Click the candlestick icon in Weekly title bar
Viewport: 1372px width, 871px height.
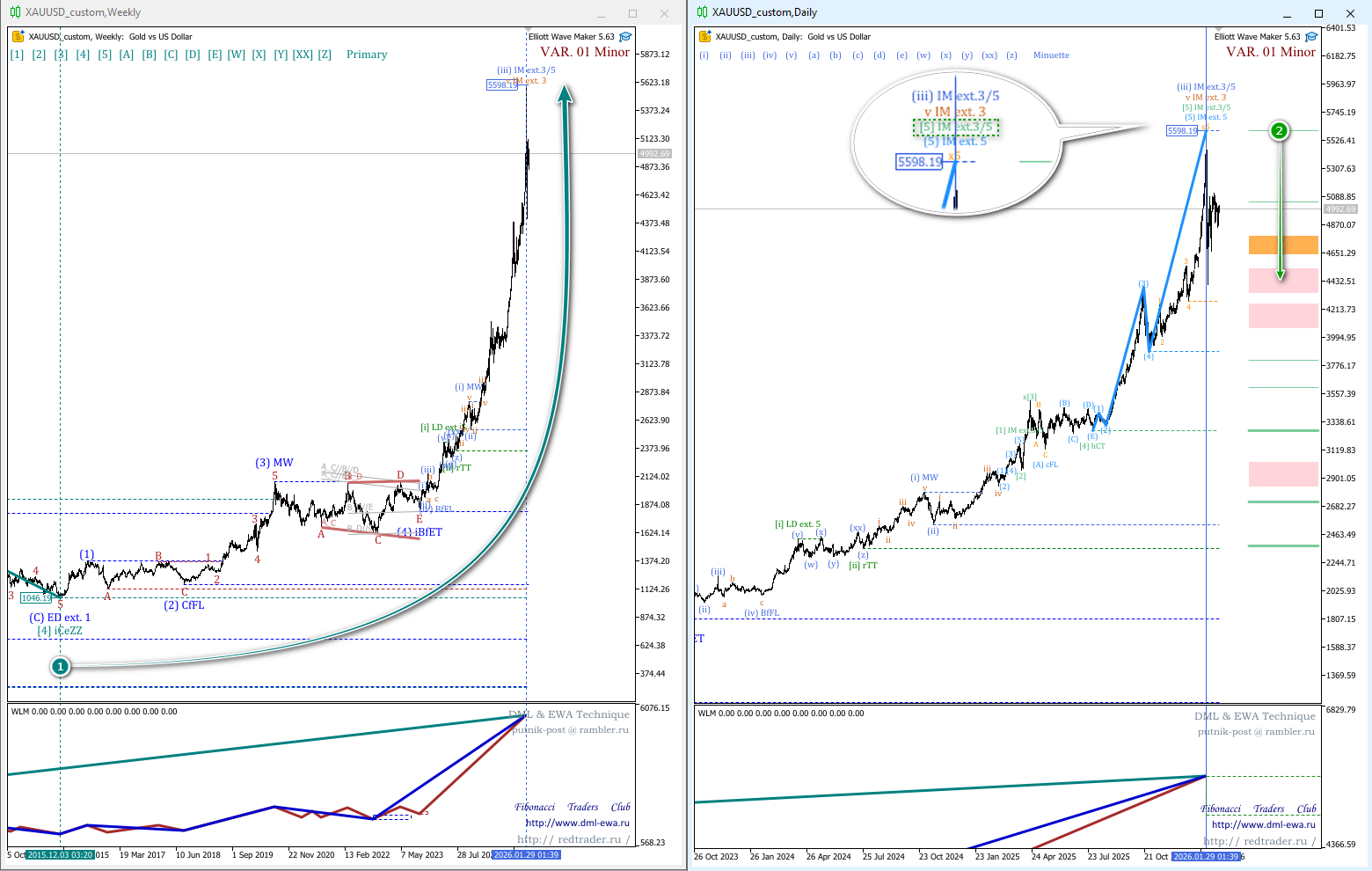15,12
